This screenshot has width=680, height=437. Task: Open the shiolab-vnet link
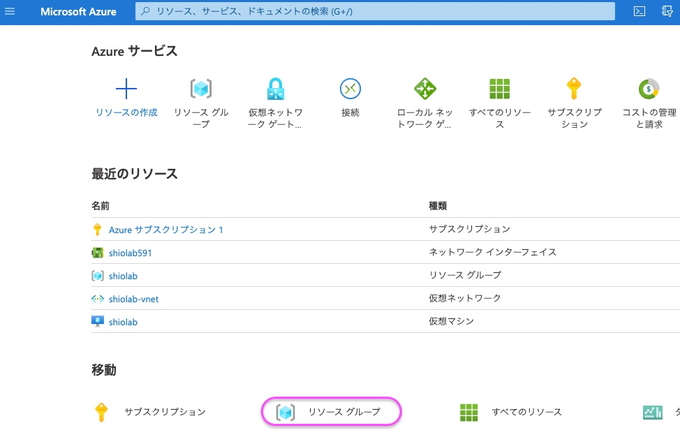click(134, 299)
